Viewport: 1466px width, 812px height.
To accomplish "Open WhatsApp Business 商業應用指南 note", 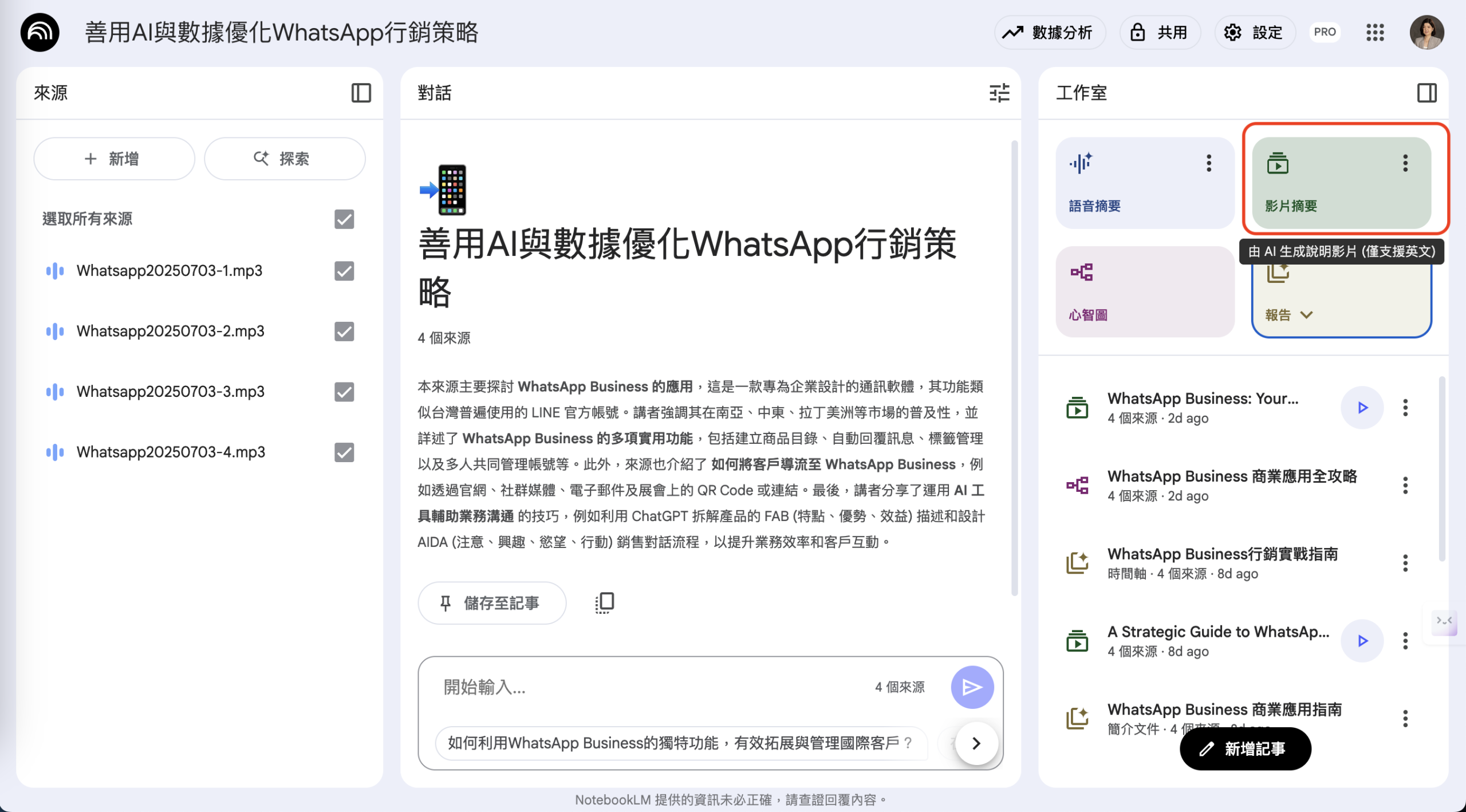I will (x=1224, y=710).
